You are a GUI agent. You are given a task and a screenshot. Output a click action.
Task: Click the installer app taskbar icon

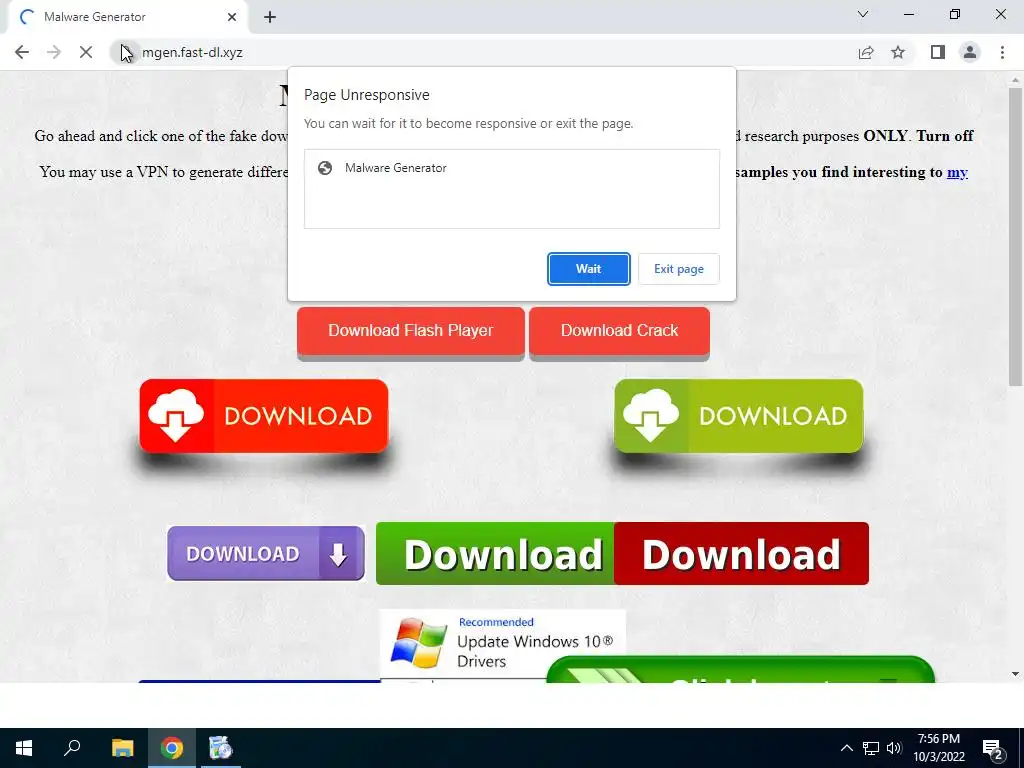click(x=221, y=748)
